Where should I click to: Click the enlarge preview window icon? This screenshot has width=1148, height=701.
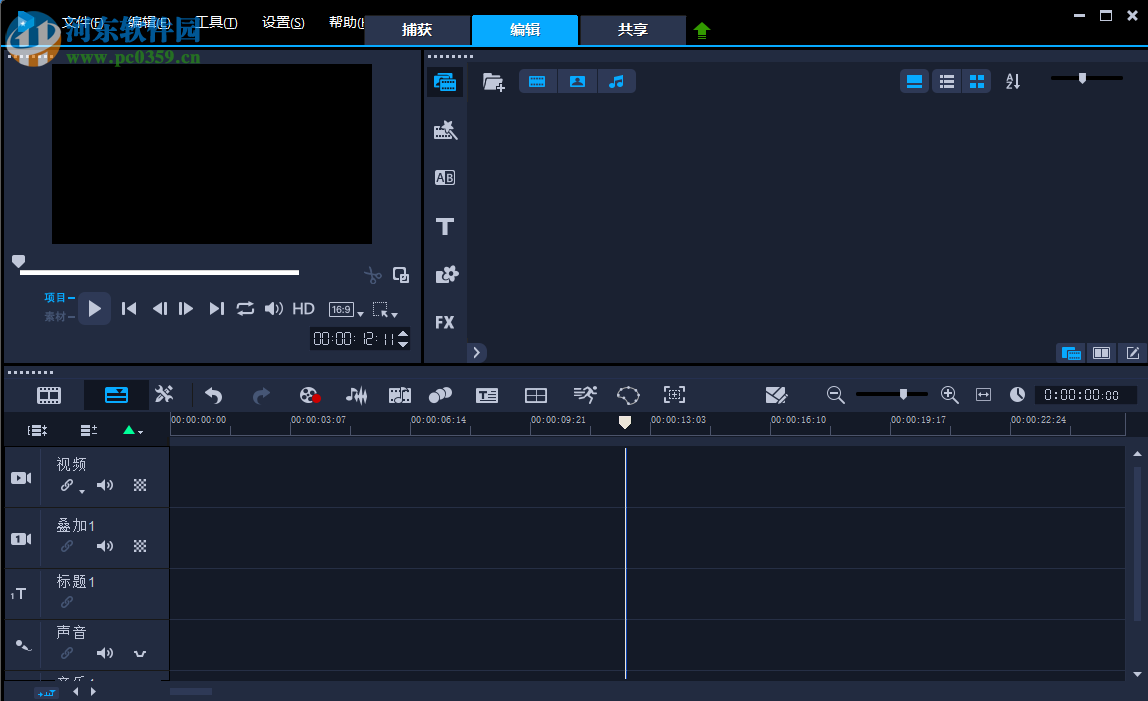(x=400, y=275)
